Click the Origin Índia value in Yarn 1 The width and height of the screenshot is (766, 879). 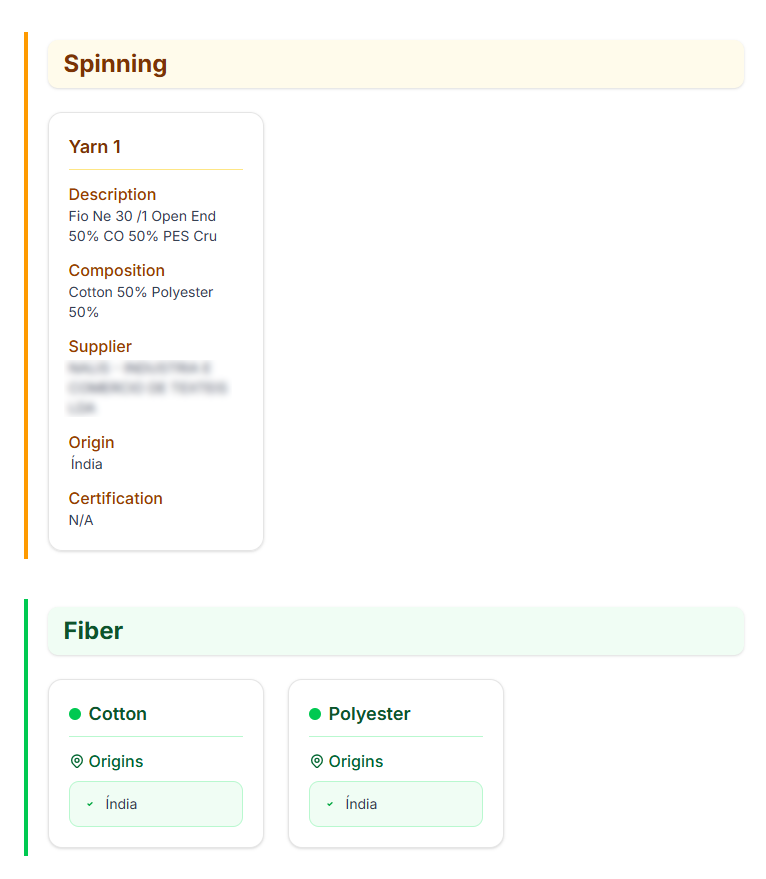87,464
